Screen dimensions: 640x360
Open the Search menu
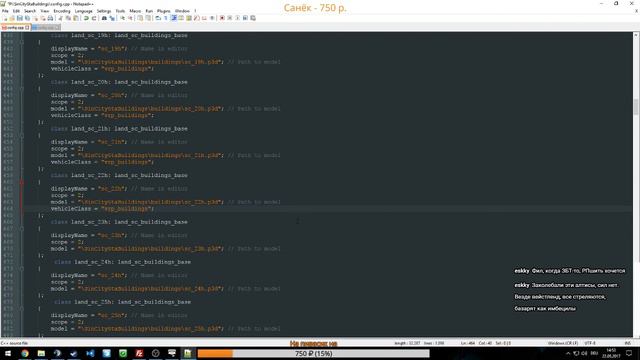tap(30, 11)
